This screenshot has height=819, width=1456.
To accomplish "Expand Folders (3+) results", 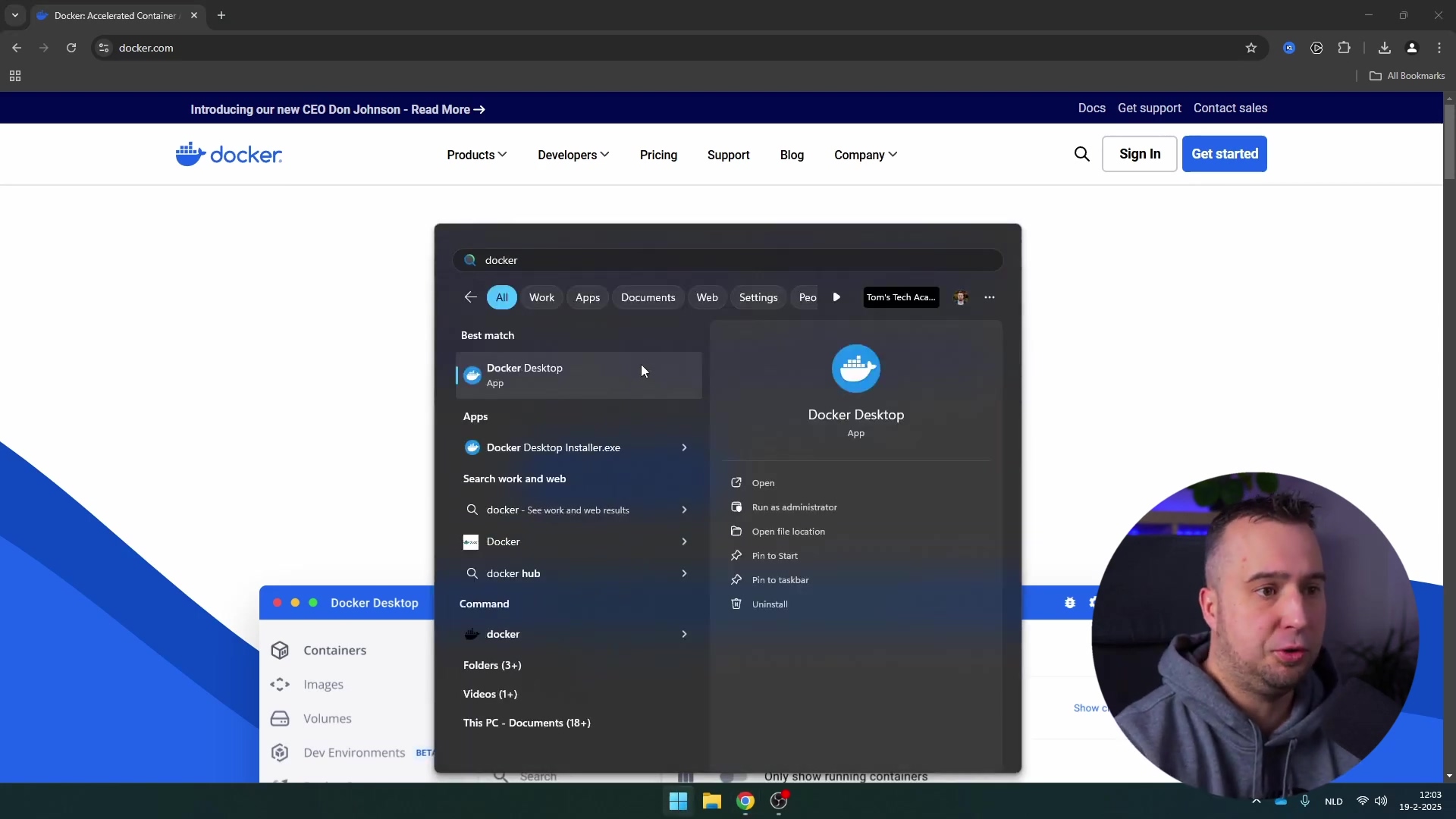I will 492,665.
